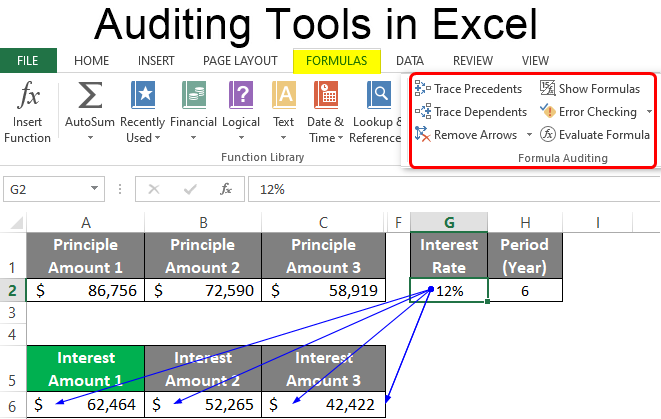The width and height of the screenshot is (661, 419).
Task: Expand the Logical dropdown arrow
Action: click(x=241, y=137)
